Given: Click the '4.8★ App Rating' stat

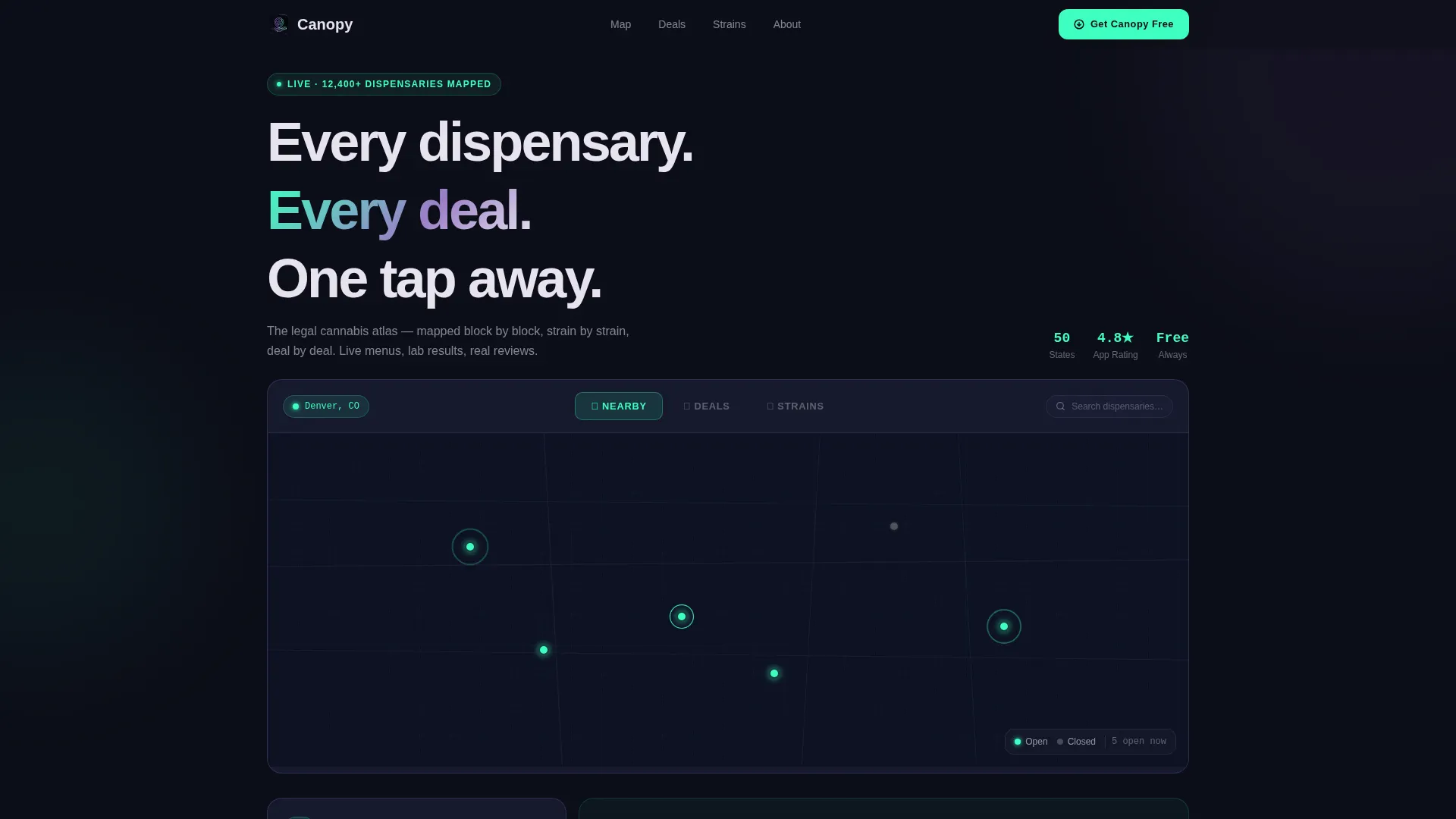Looking at the screenshot, I should [1116, 345].
